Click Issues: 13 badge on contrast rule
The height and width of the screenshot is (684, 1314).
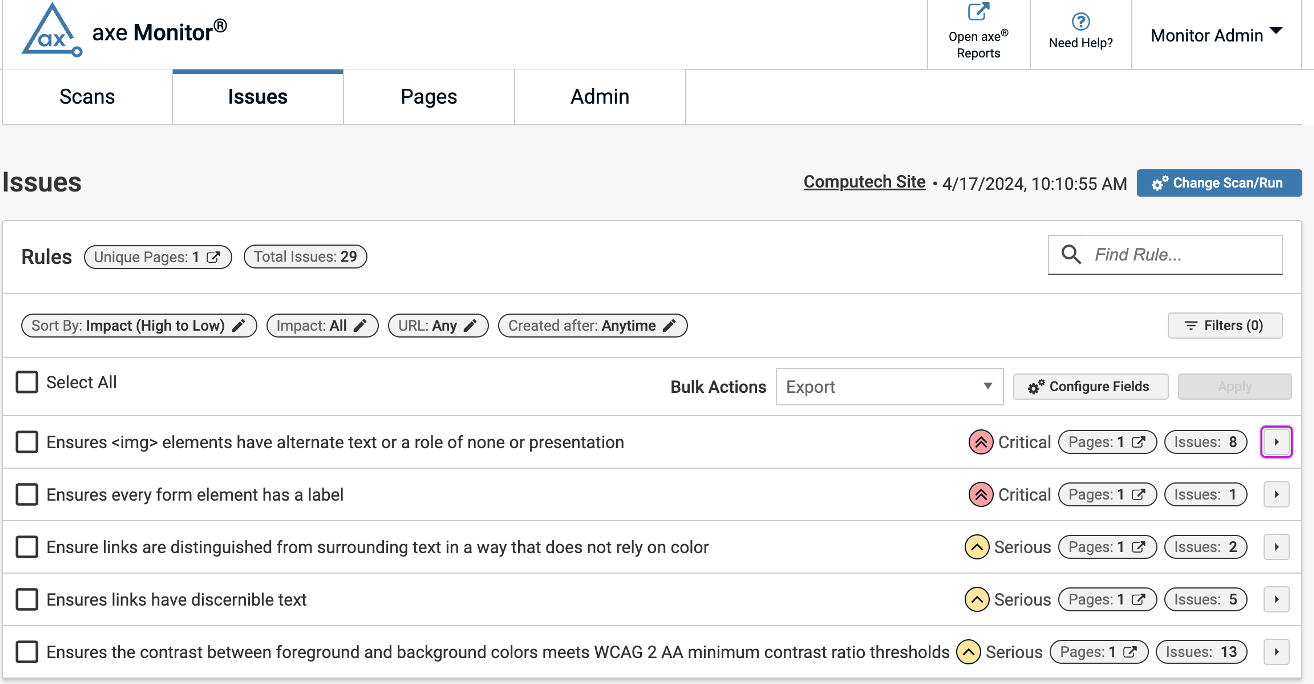tap(1201, 652)
